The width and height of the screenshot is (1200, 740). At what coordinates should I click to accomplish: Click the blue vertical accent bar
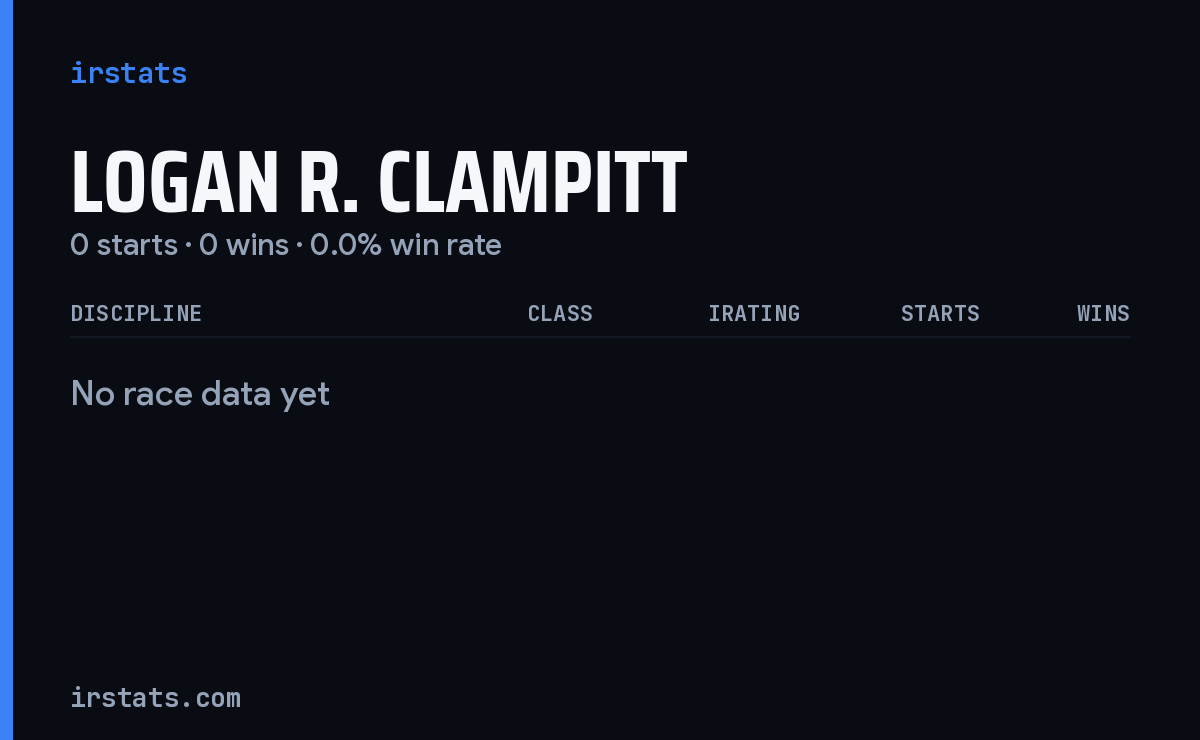(6, 370)
